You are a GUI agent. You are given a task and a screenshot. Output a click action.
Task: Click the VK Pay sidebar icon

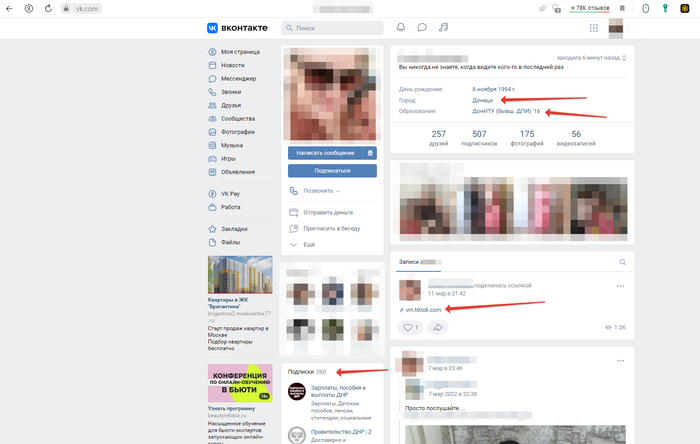point(212,194)
